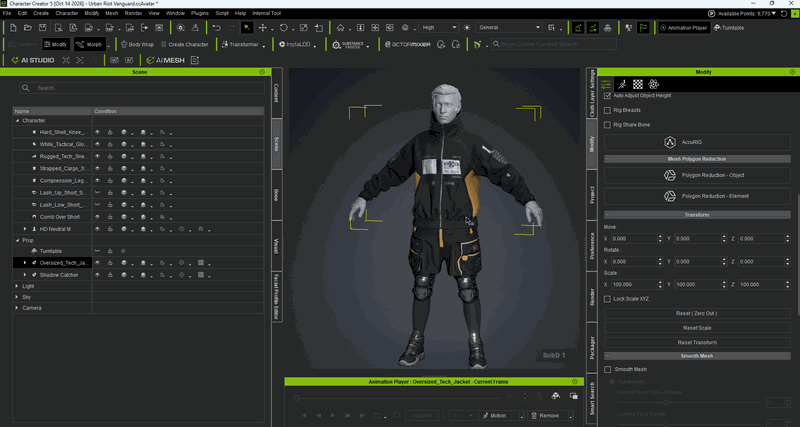Image resolution: width=800 pixels, height=427 pixels.
Task: Open the atom physics tab icon
Action: (654, 84)
